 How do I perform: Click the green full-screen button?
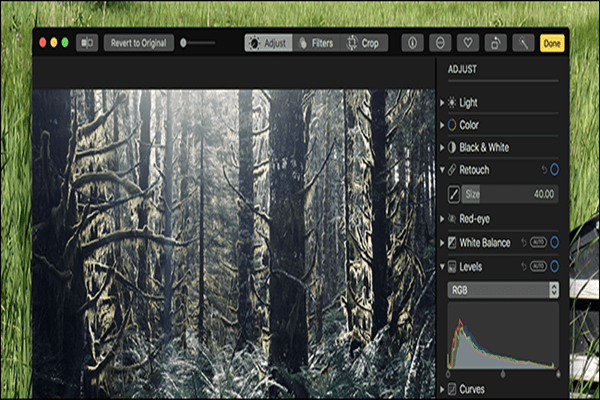[x=65, y=42]
